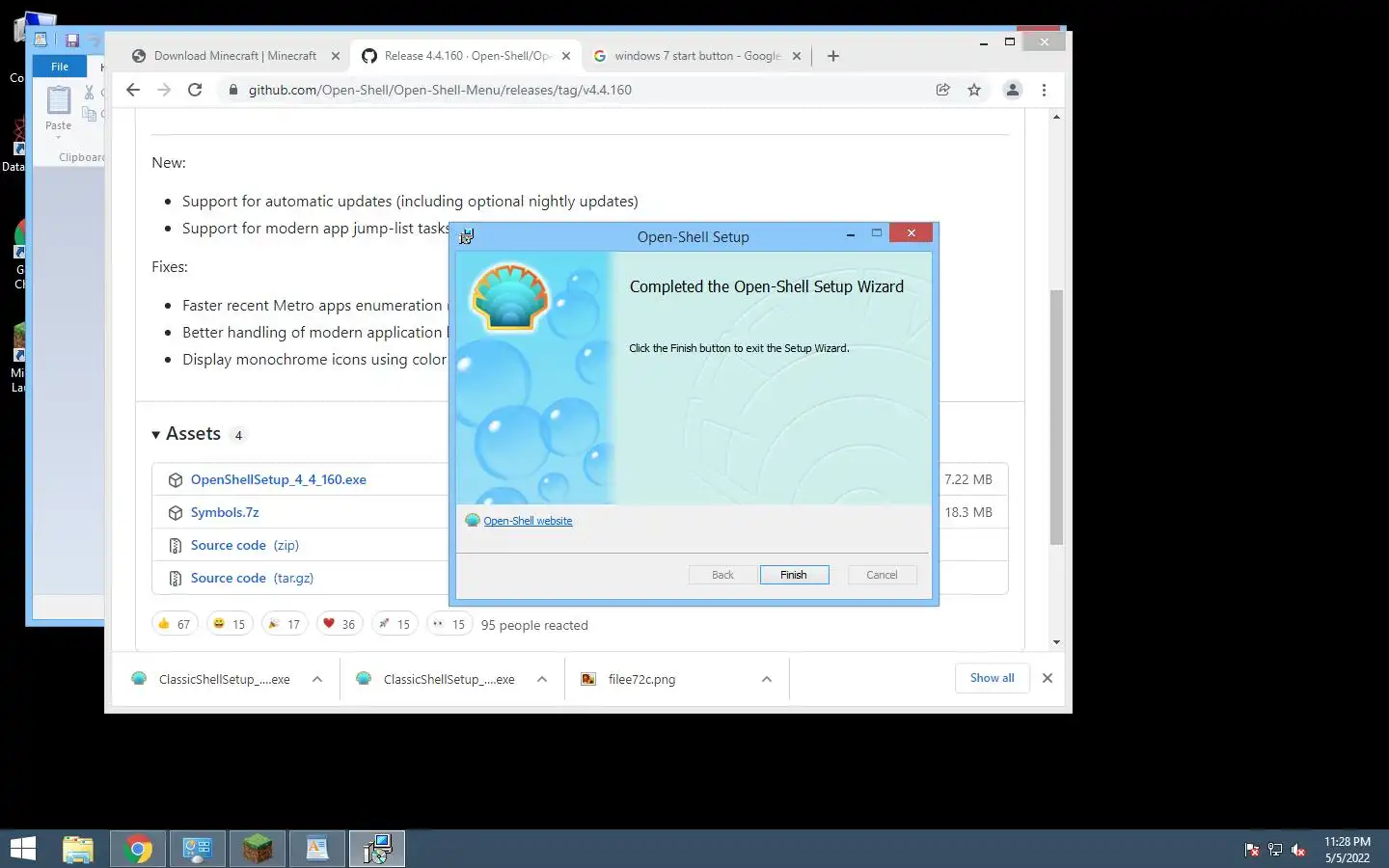Click the heart reaction 36
The height and width of the screenshot is (868, 1389).
coord(340,624)
